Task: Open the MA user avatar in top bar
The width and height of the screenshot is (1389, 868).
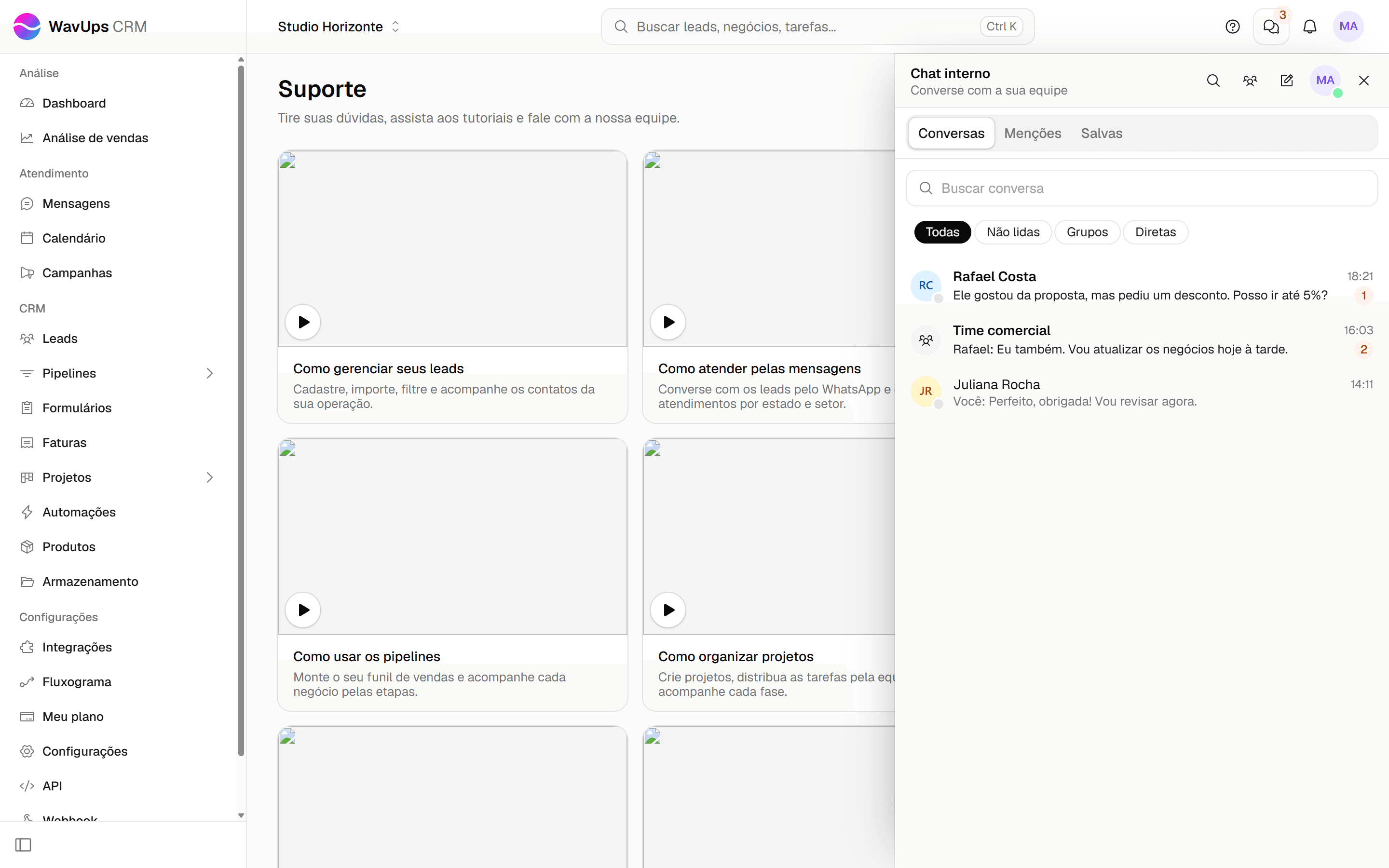Action: 1348,27
